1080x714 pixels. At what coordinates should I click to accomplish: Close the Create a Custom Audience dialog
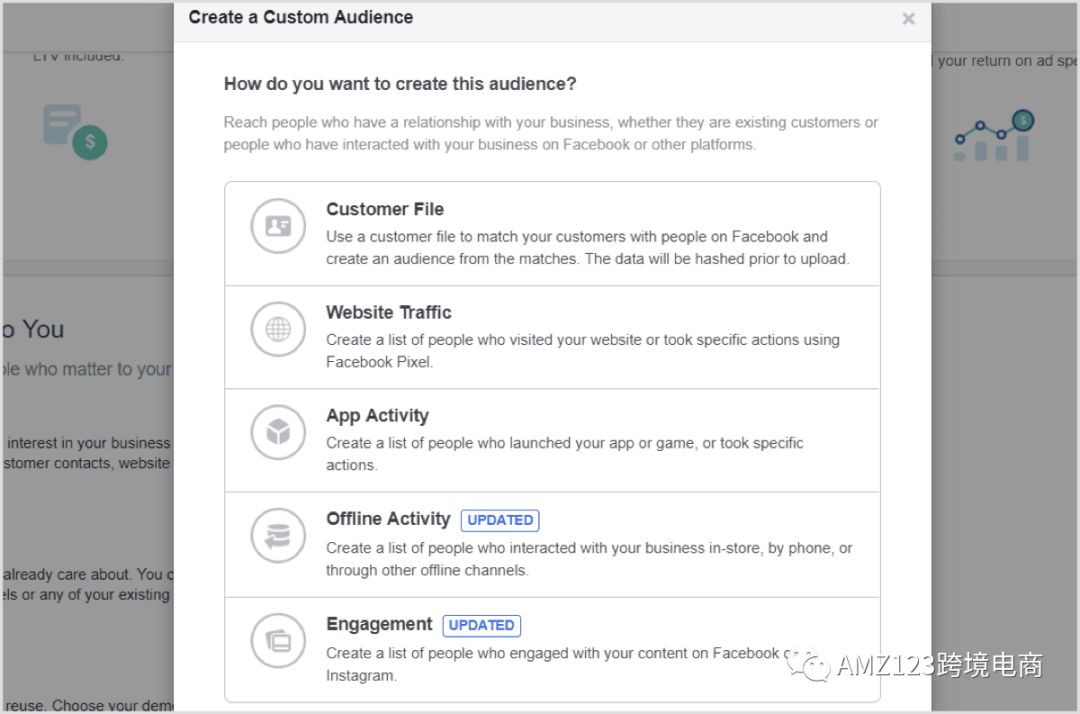click(908, 18)
